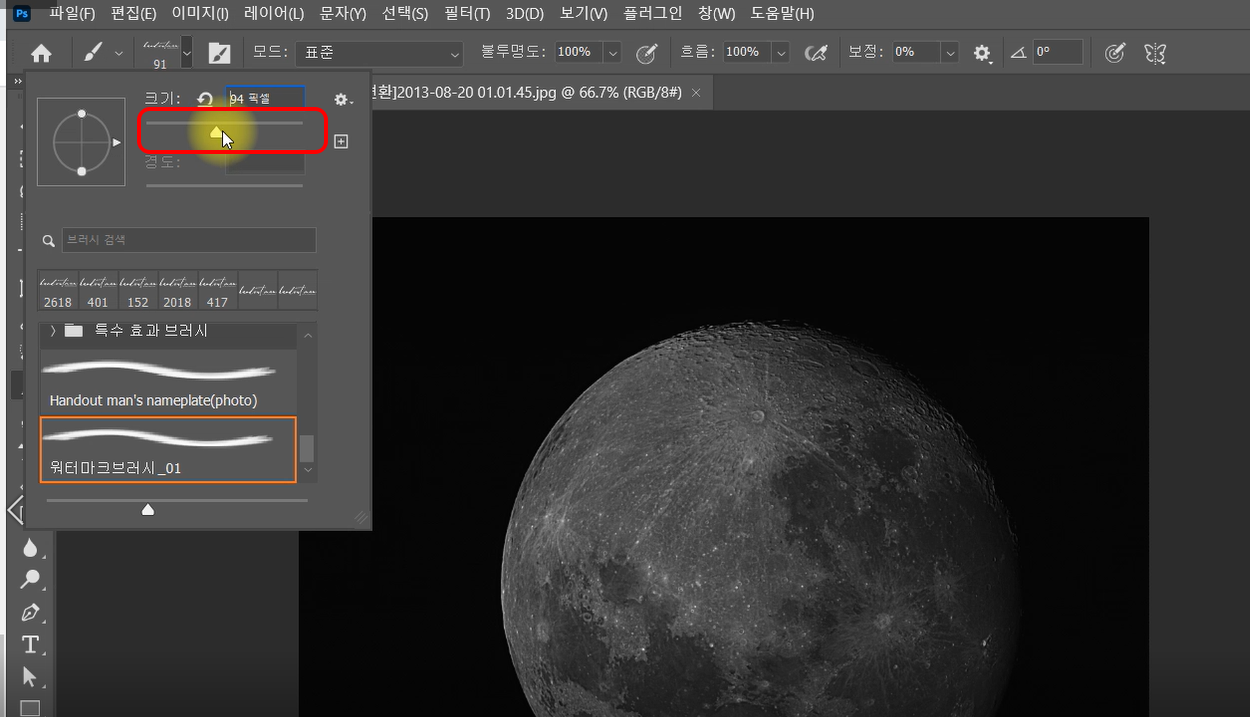Image resolution: width=1250 pixels, height=717 pixels.
Task: Select recent brush labeled 2618
Action: pos(58,290)
